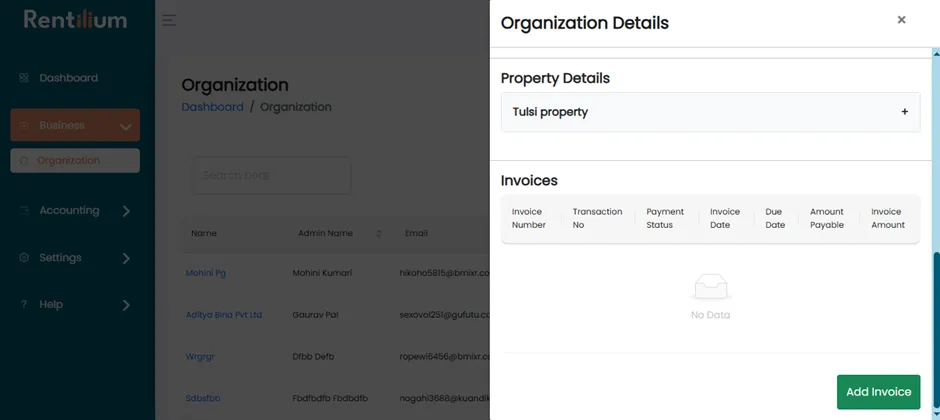Viewport: 940px width, 420px height.
Task: Click the Payment Status column header
Action: tap(665, 219)
